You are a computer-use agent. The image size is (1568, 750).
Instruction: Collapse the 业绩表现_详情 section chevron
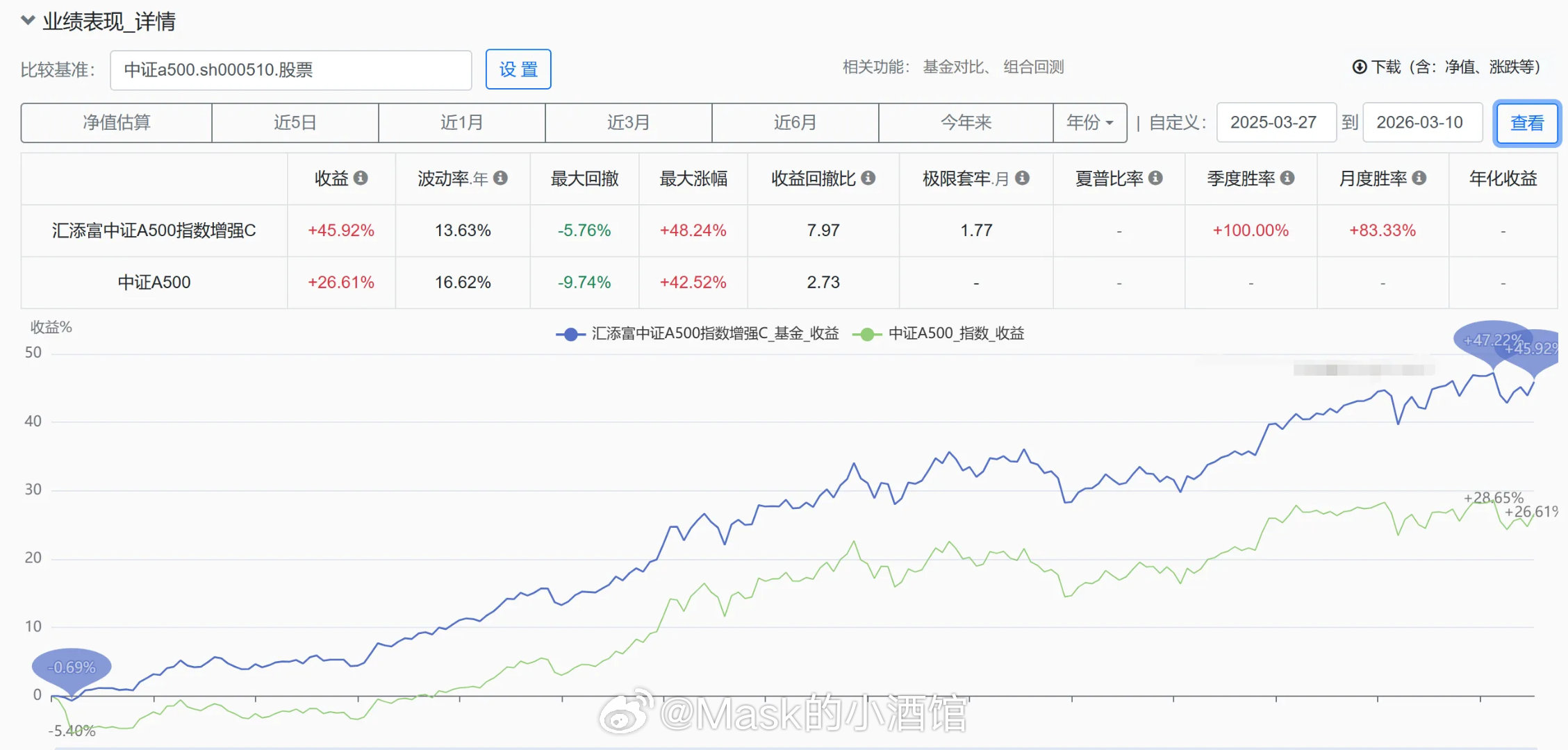coord(28,20)
